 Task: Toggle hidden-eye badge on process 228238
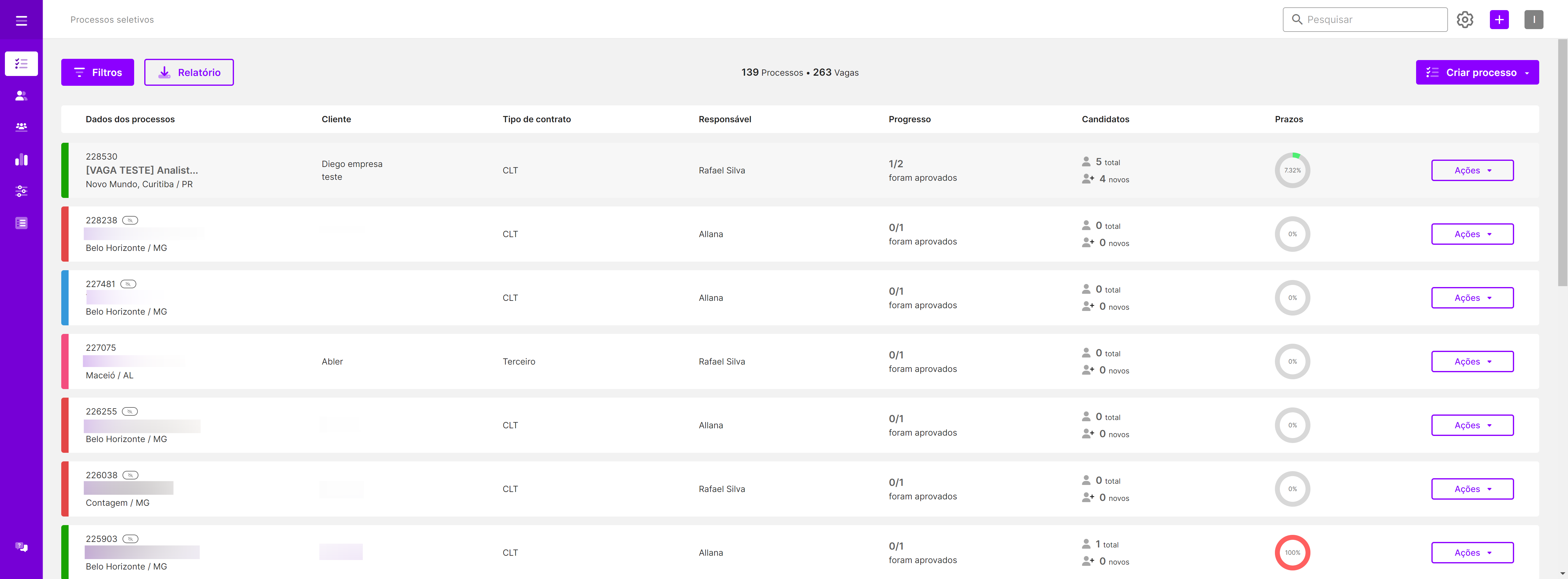130,220
